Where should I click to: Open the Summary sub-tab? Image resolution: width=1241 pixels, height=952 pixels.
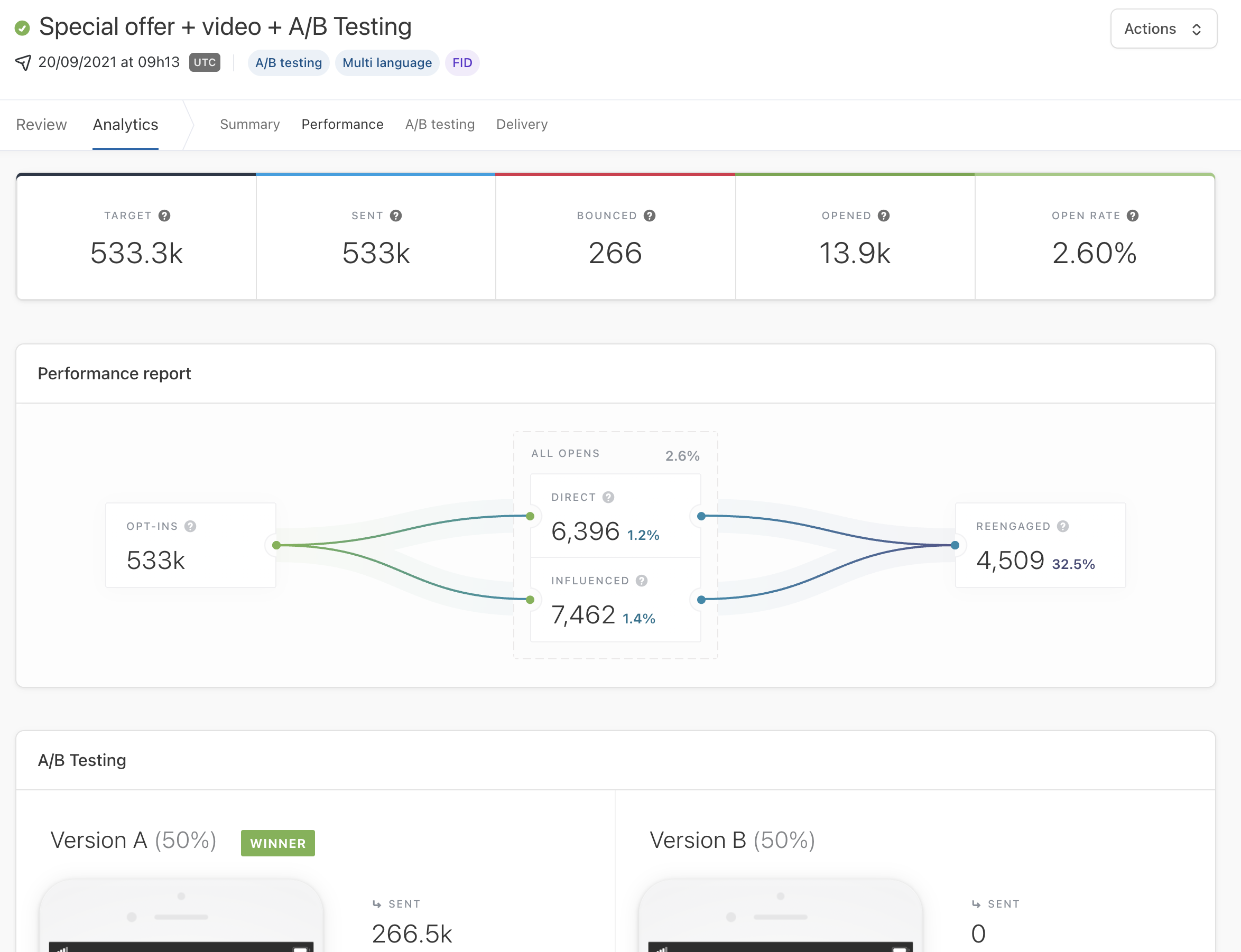249,124
